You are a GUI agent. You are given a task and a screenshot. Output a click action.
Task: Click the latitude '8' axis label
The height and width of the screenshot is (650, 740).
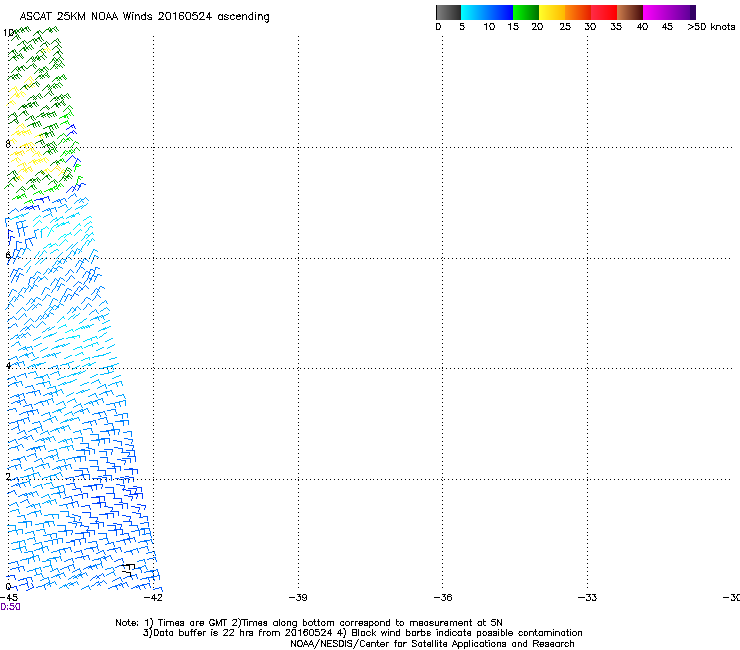point(8,144)
